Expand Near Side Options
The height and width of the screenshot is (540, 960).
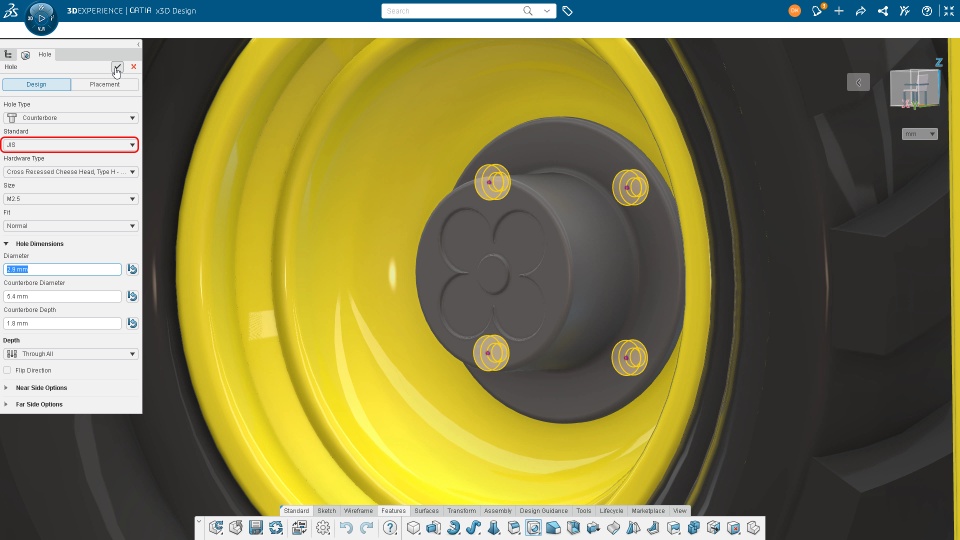coord(6,388)
